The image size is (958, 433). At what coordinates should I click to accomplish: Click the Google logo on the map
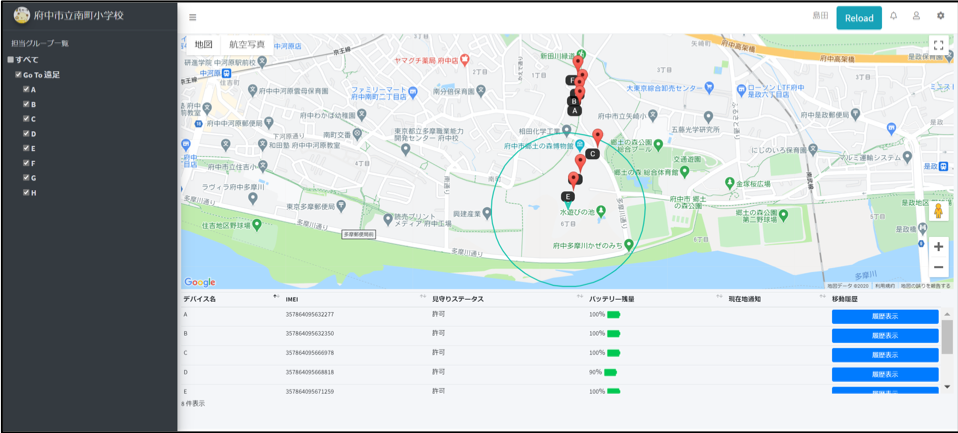[200, 282]
